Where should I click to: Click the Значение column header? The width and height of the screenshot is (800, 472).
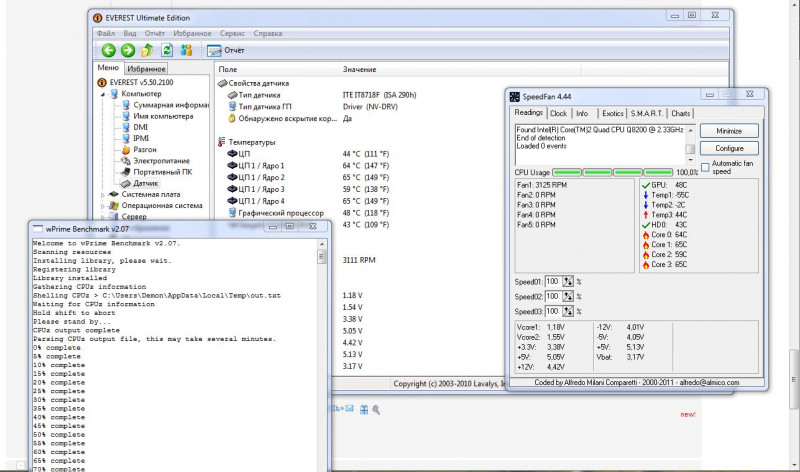[459, 69]
